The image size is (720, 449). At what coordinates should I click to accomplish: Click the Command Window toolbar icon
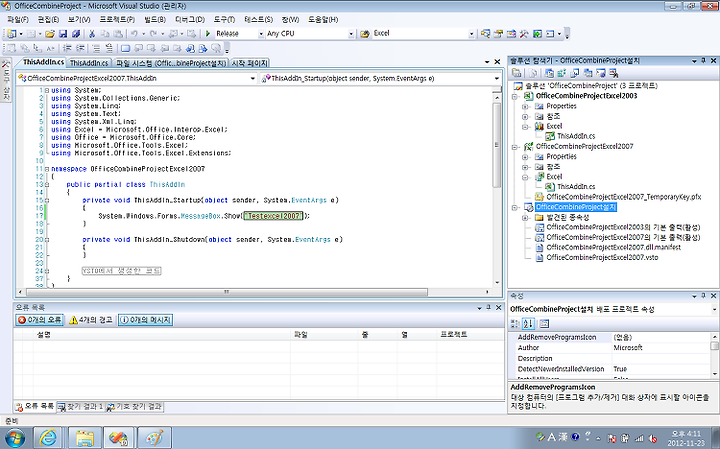coord(550,34)
